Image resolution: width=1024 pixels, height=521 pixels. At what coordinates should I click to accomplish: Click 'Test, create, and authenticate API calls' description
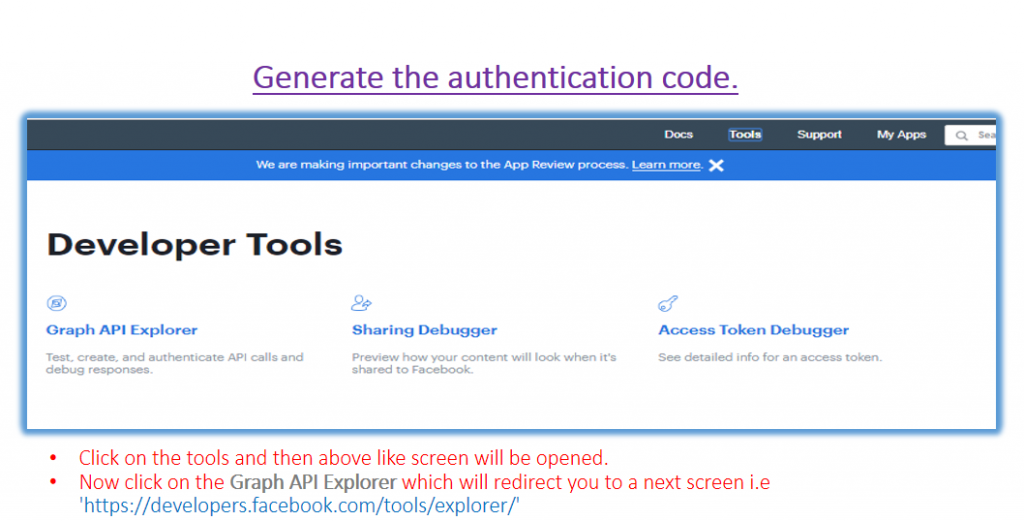[174, 364]
